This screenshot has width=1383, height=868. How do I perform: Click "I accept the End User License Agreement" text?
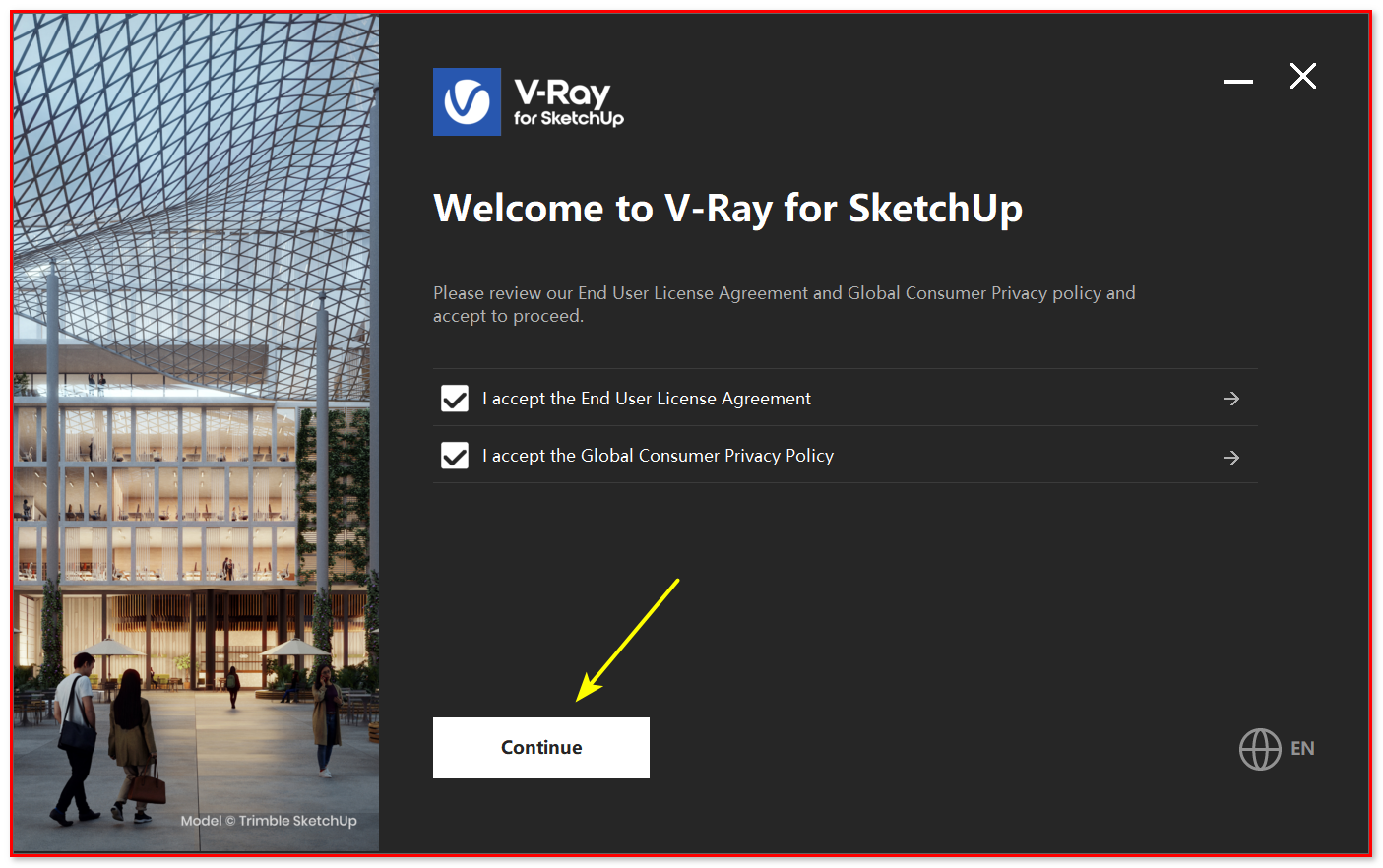[647, 399]
